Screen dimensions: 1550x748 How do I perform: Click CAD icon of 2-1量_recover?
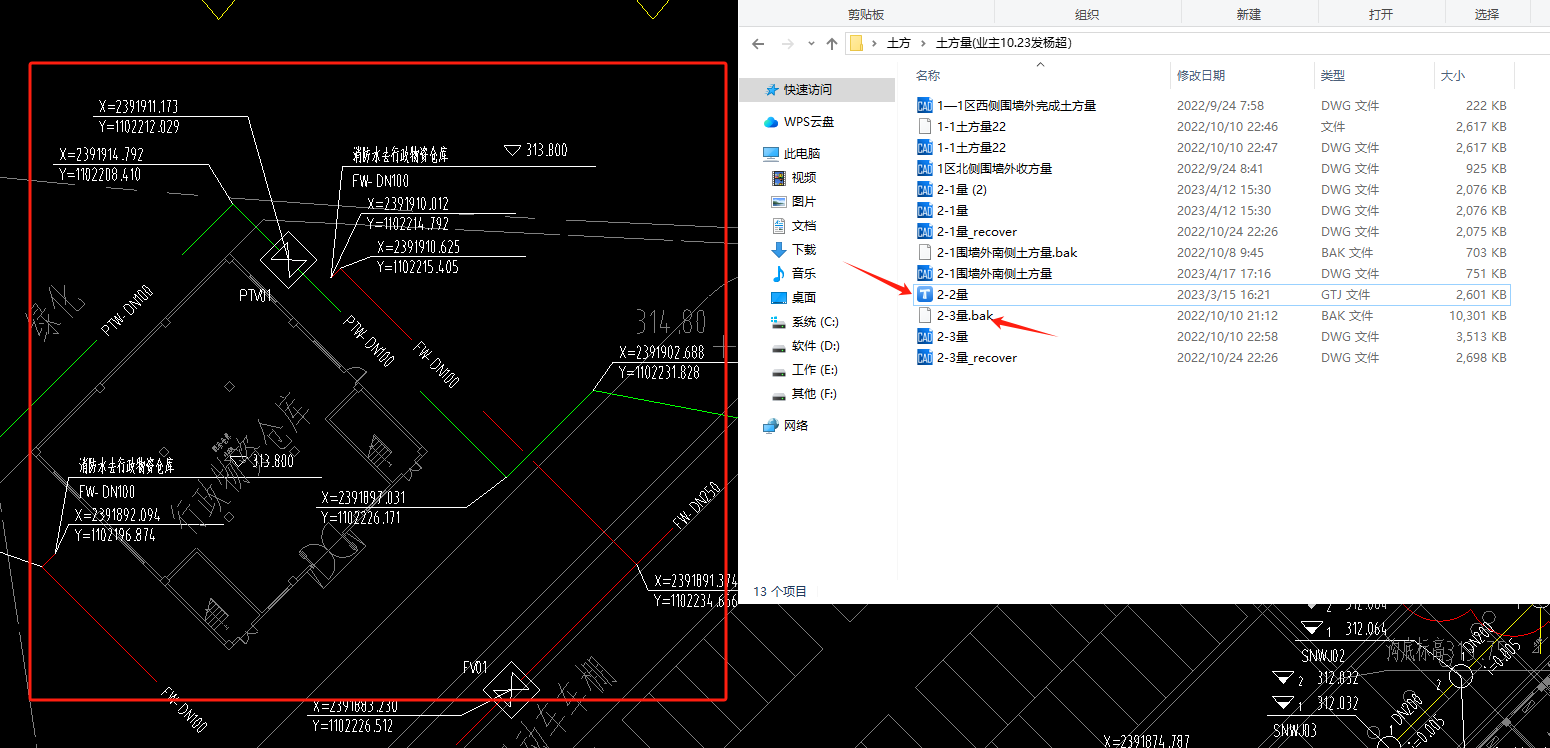click(x=925, y=231)
